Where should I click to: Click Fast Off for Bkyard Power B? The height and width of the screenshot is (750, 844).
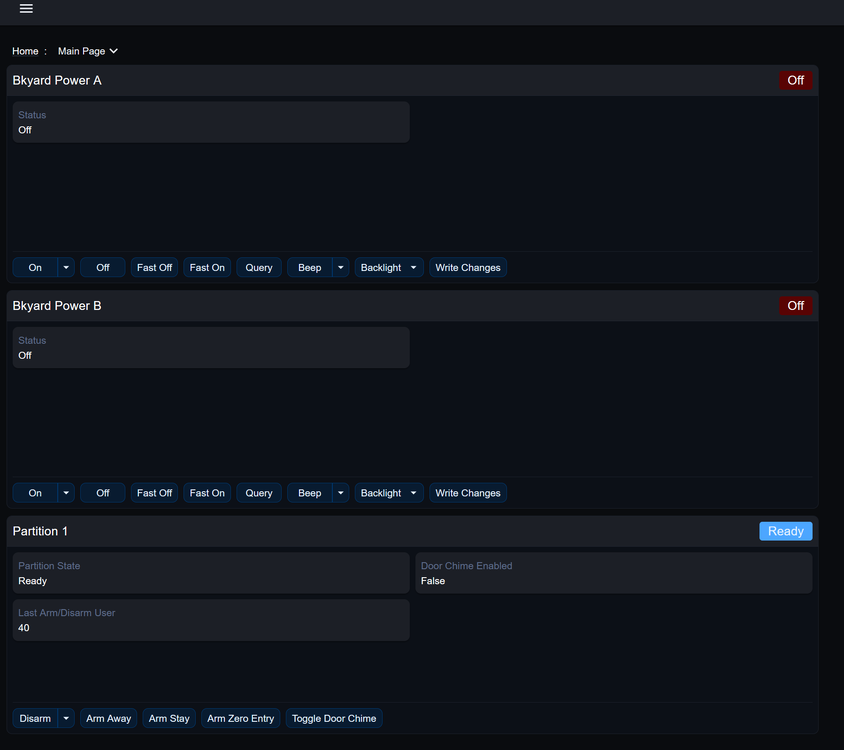coord(154,493)
